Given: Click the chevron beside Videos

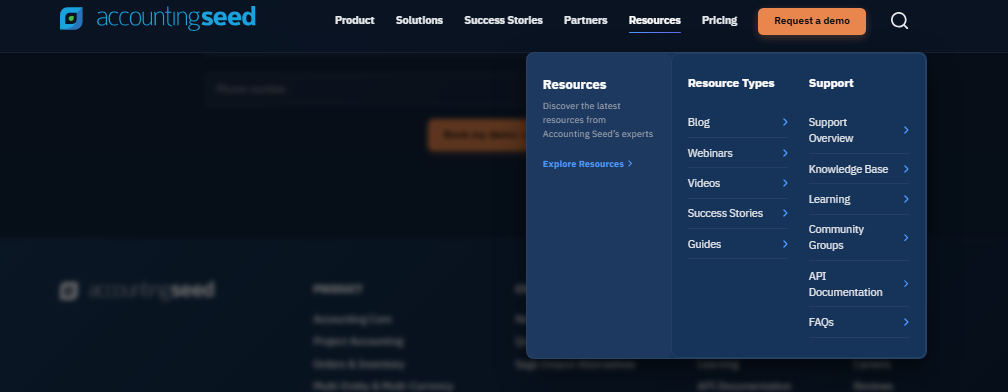Looking at the screenshot, I should coord(785,183).
